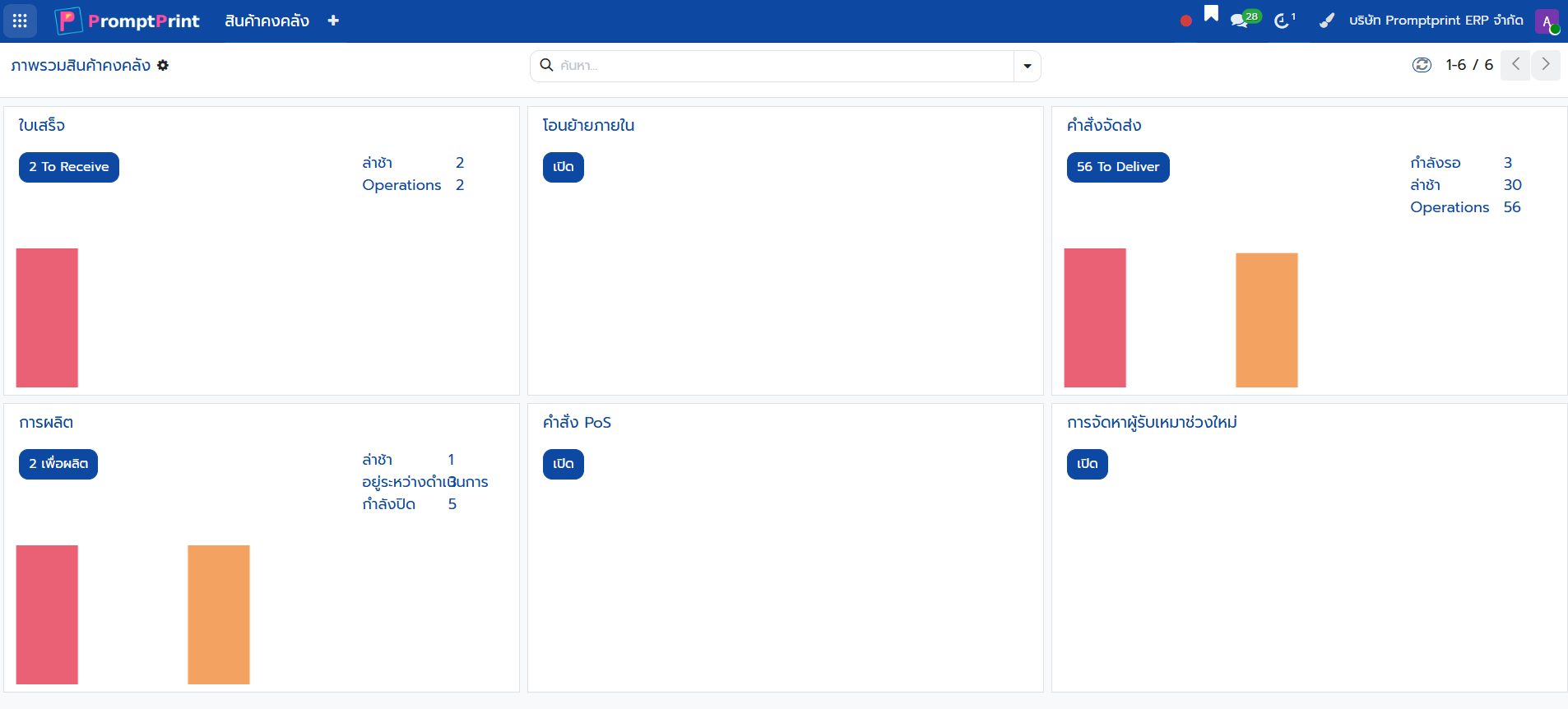The height and width of the screenshot is (709, 1568).
Task: Click ล่าช้า link in ใบเสร็จ card
Action: (x=378, y=163)
